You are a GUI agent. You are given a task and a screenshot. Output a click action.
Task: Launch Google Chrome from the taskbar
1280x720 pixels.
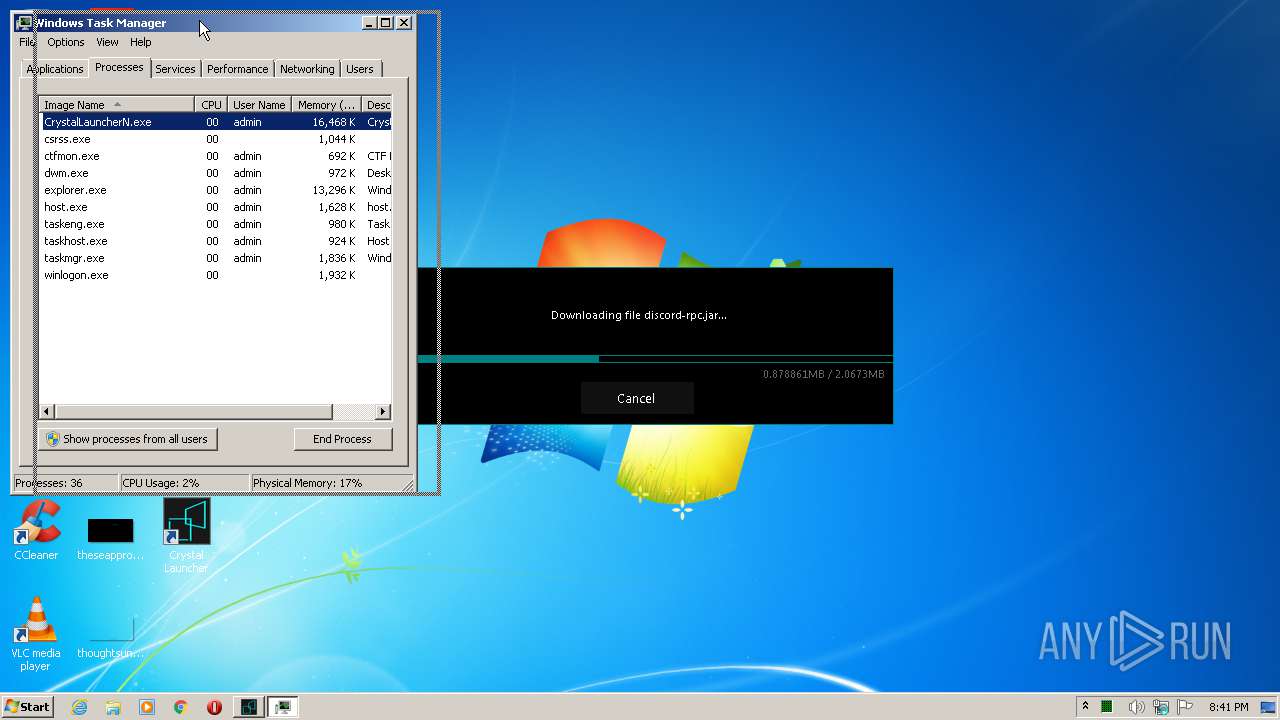(x=180, y=707)
